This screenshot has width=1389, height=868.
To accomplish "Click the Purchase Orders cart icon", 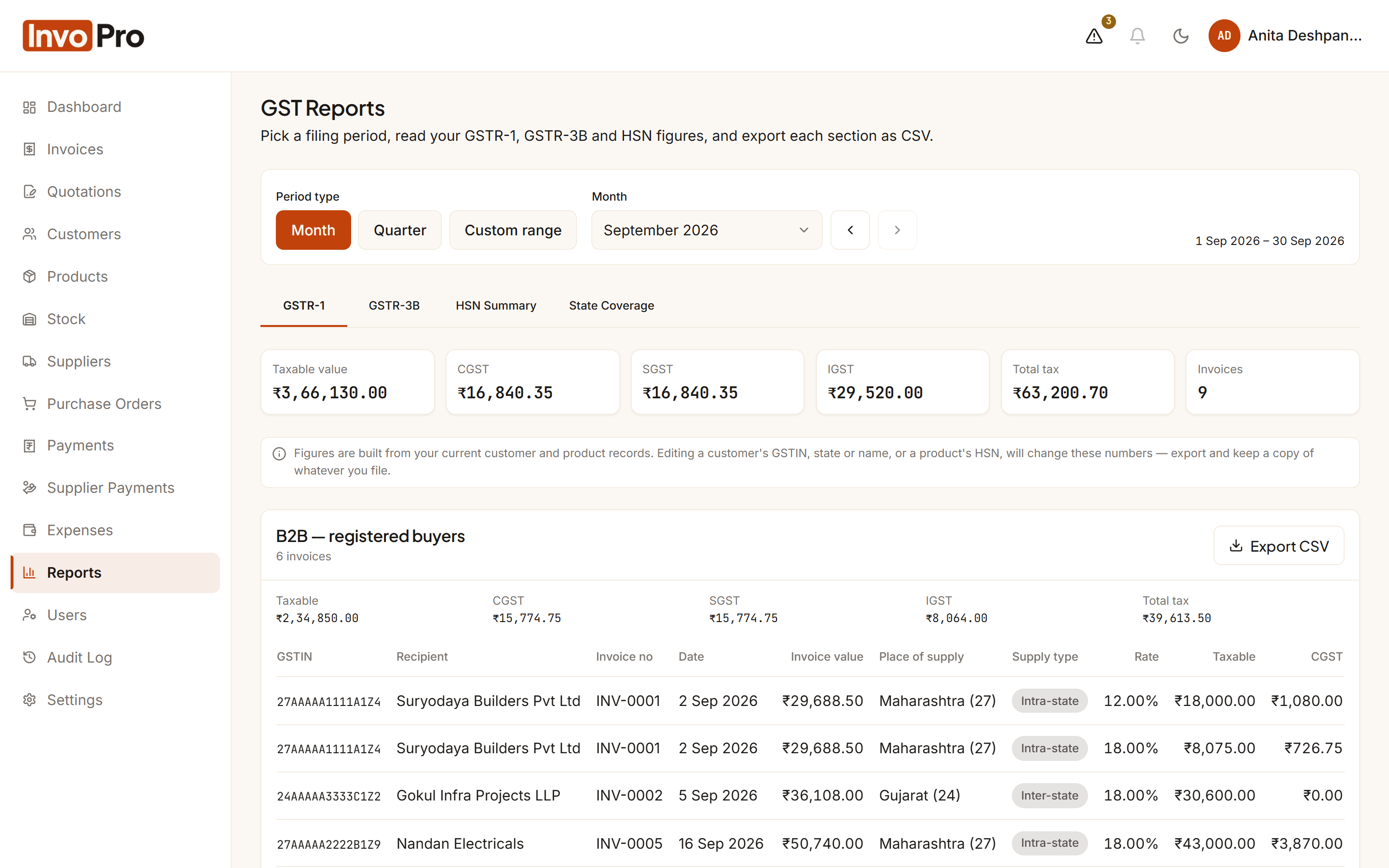I will [x=29, y=404].
